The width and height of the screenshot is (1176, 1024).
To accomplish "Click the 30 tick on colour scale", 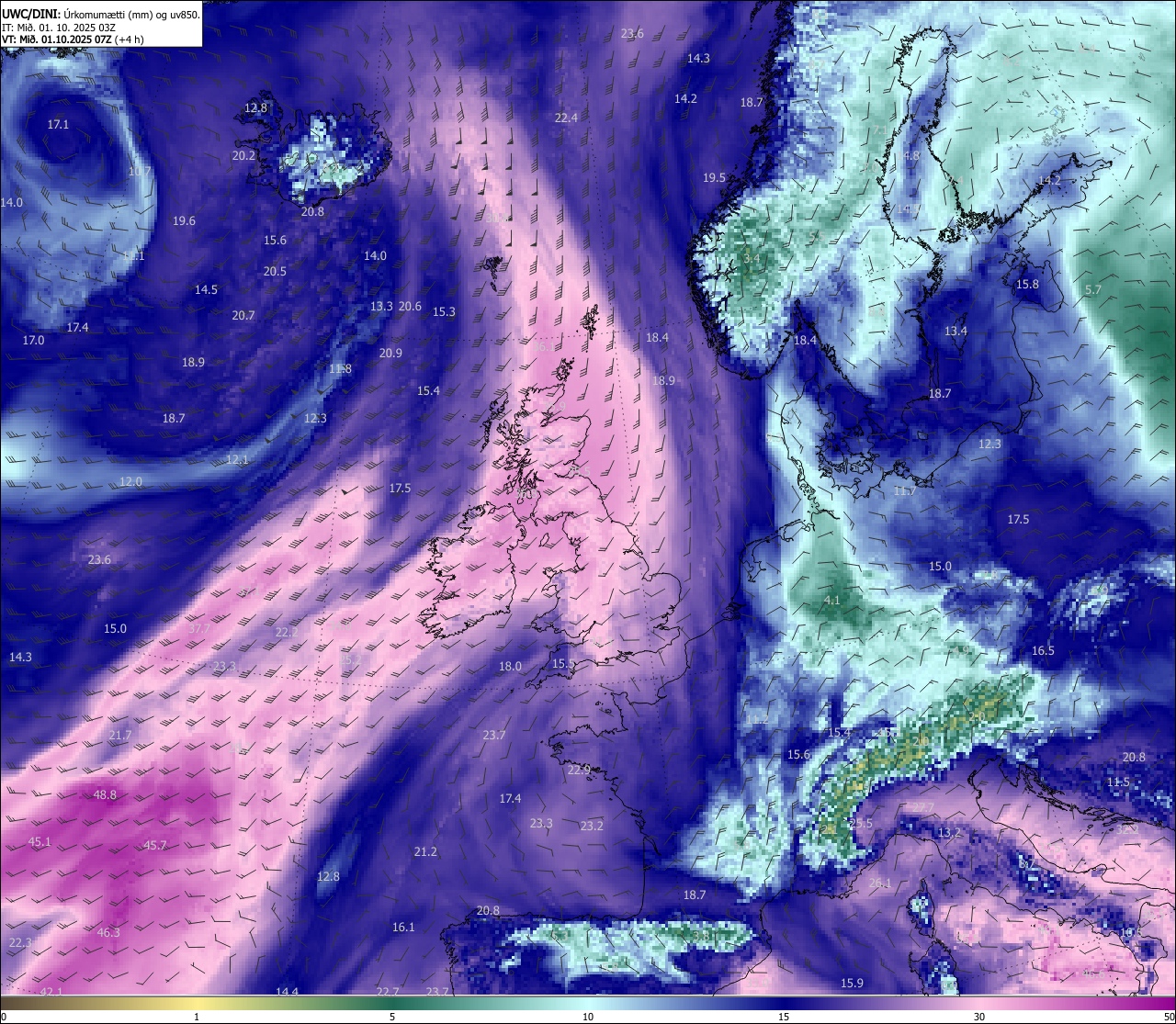I will (979, 1016).
